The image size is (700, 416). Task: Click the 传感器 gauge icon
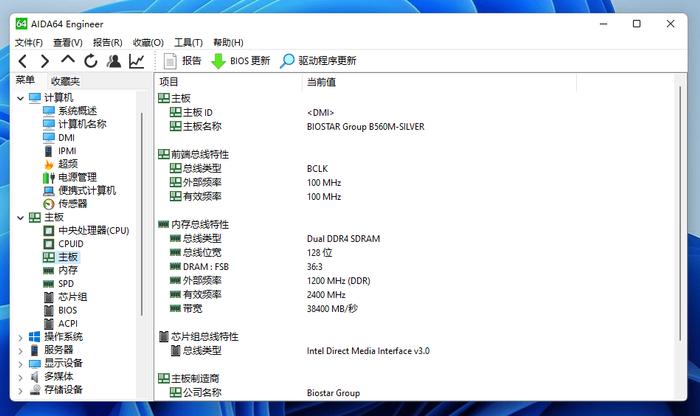click(49, 204)
